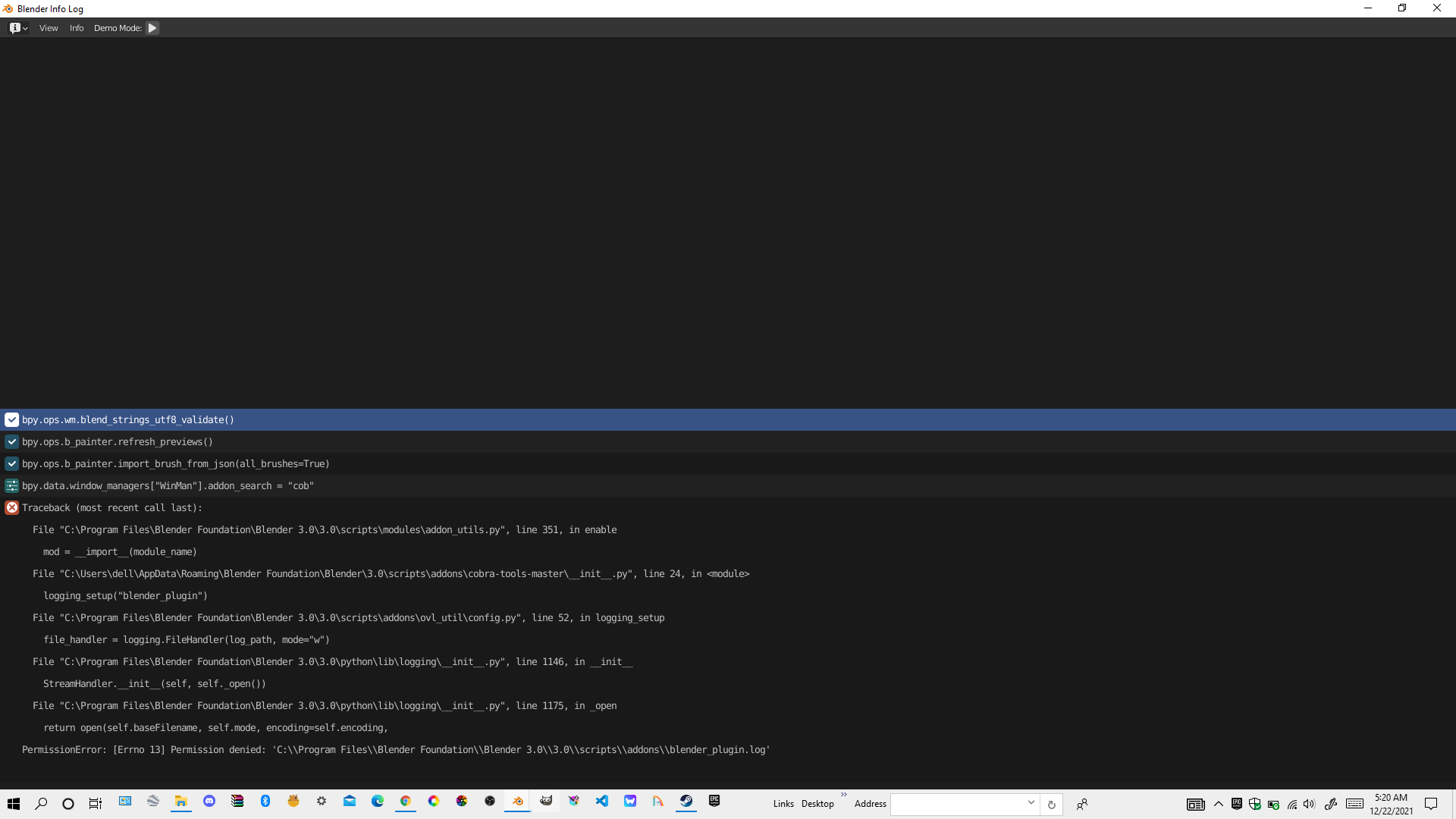Screen dimensions: 1456x819
Task: Uncheck the refresh_previews log entry
Action: click(x=11, y=441)
